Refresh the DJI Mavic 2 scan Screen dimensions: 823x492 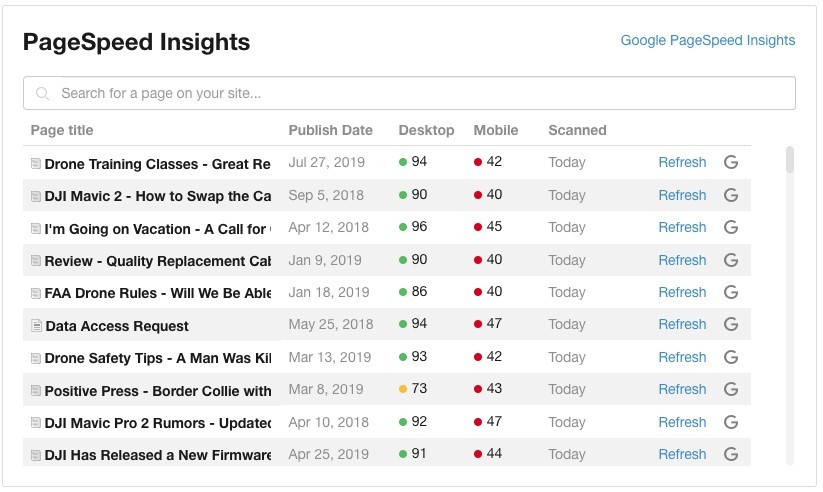(x=682, y=195)
